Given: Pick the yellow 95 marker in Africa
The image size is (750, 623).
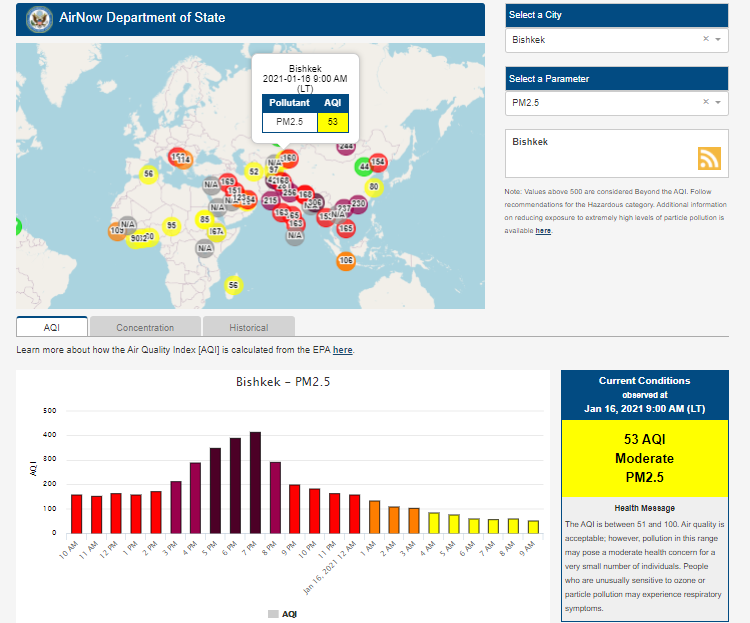Looking at the screenshot, I should pyautogui.click(x=171, y=226).
